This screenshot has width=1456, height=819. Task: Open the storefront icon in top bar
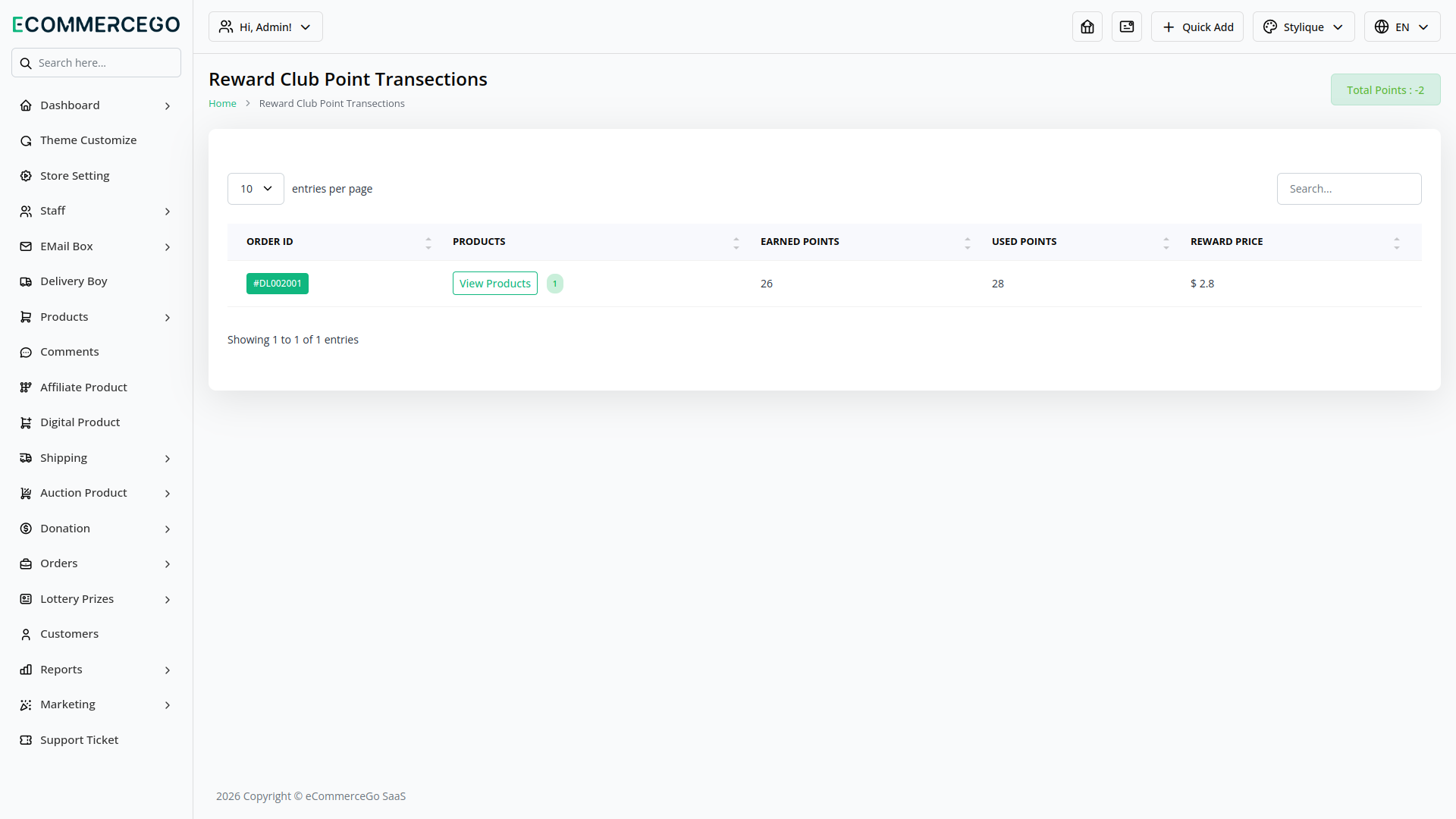pos(1087,27)
